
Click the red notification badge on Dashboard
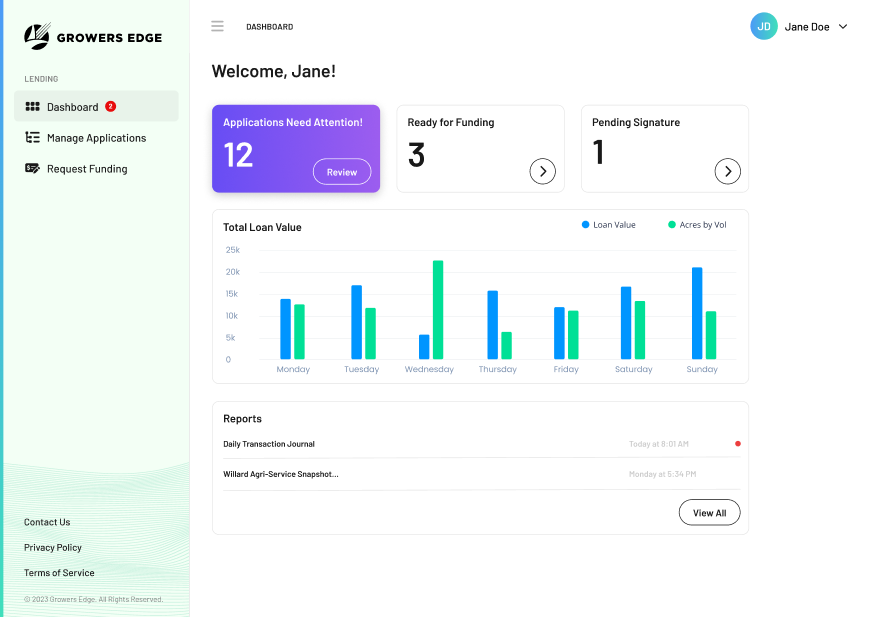[111, 106]
